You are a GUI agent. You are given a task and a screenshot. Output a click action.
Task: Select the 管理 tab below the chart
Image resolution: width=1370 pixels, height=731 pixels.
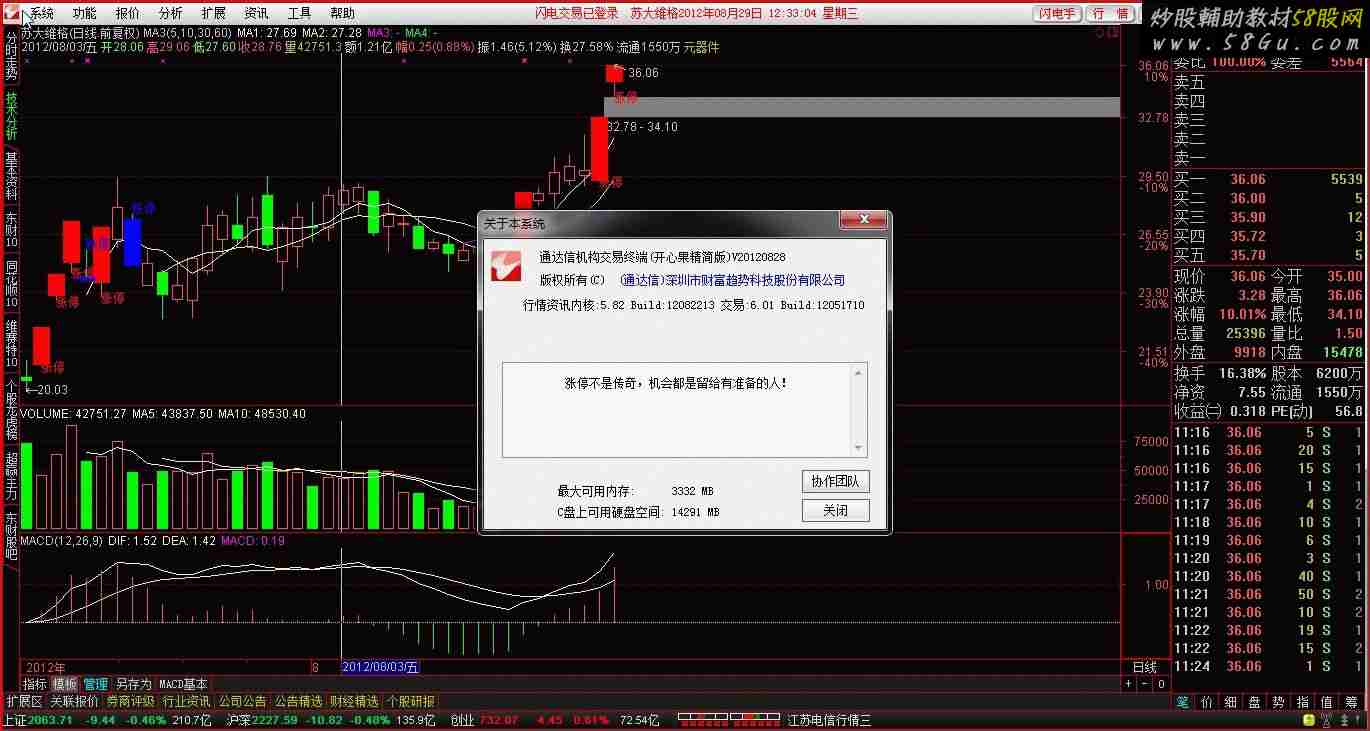point(95,684)
